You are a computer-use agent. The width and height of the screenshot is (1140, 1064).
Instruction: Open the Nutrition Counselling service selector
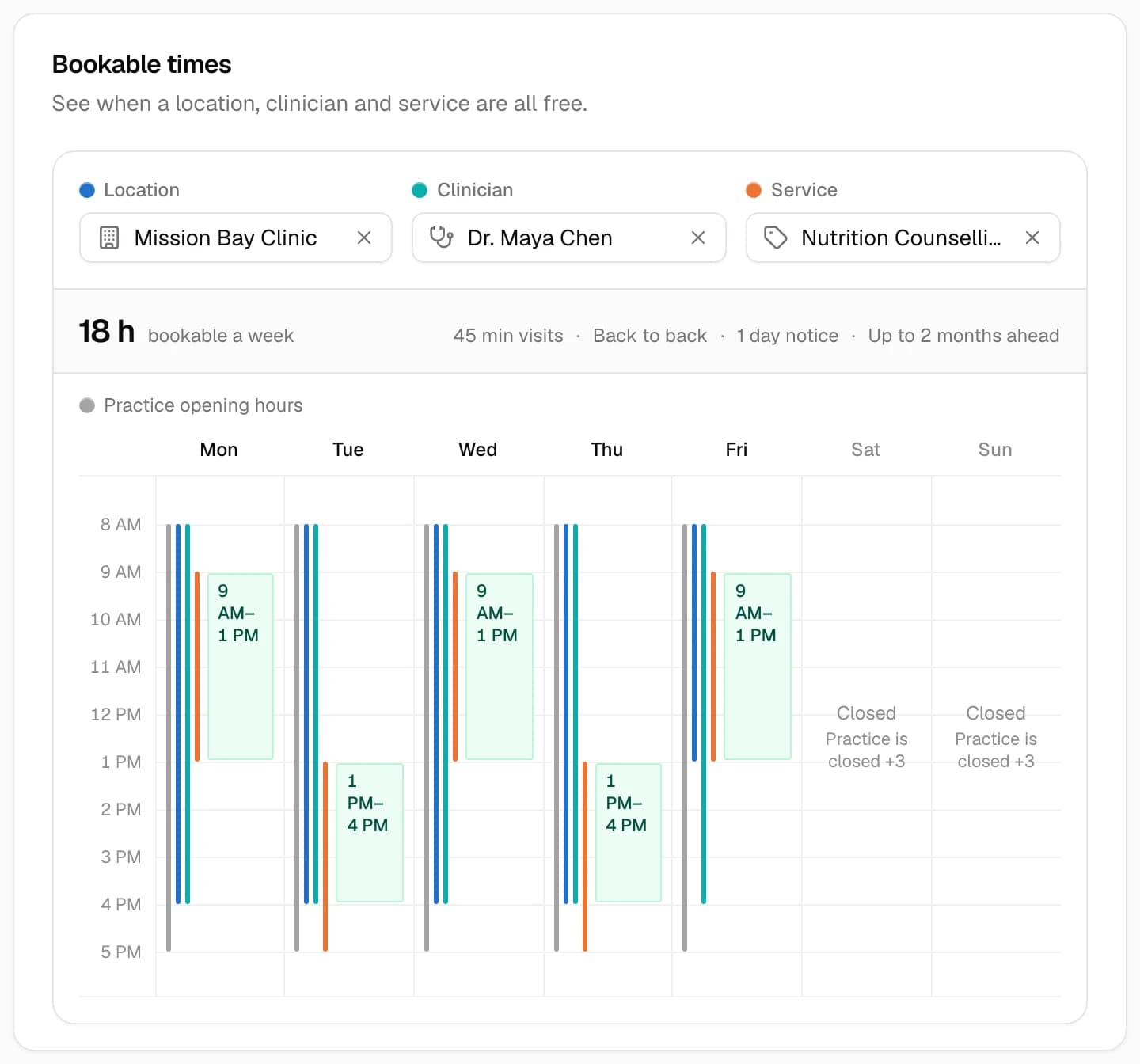[x=902, y=237]
